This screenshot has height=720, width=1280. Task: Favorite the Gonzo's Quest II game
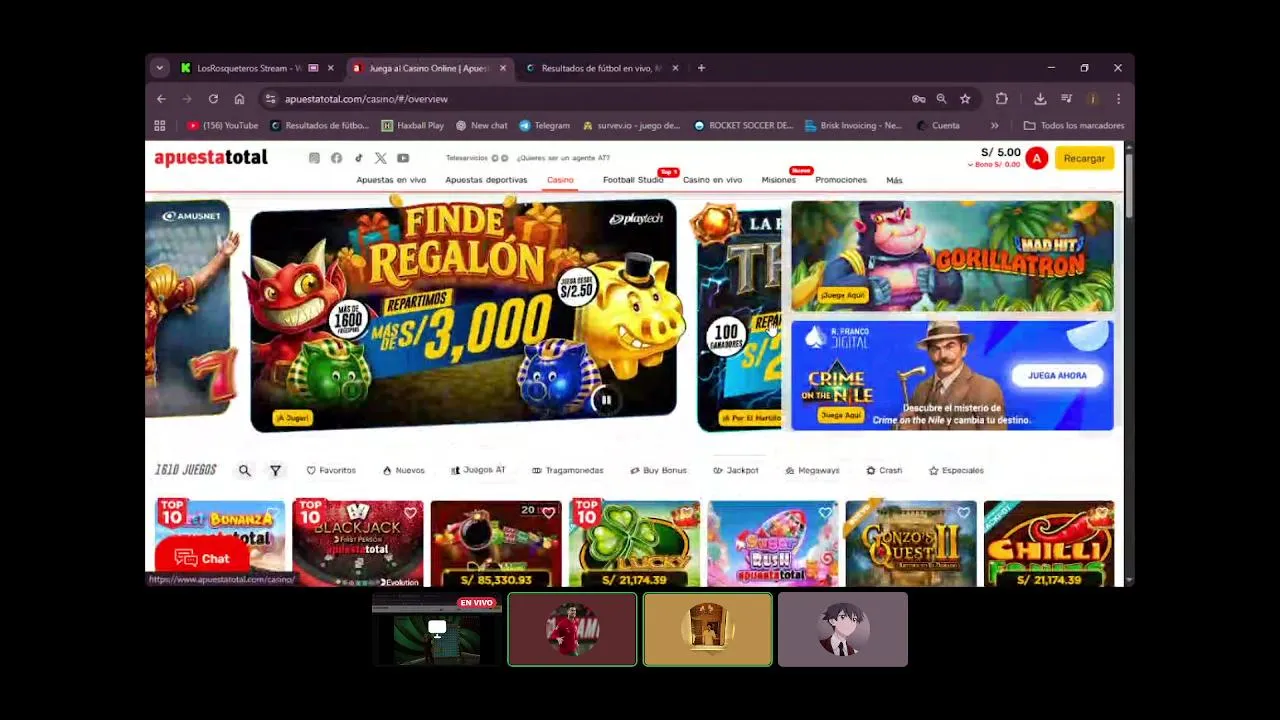coord(963,513)
